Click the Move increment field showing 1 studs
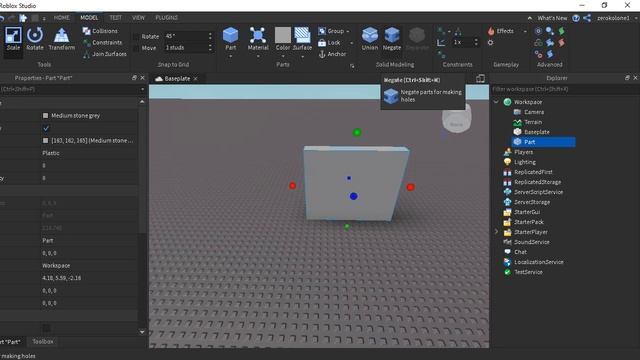Screen dimensions: 640x360 click(186, 48)
